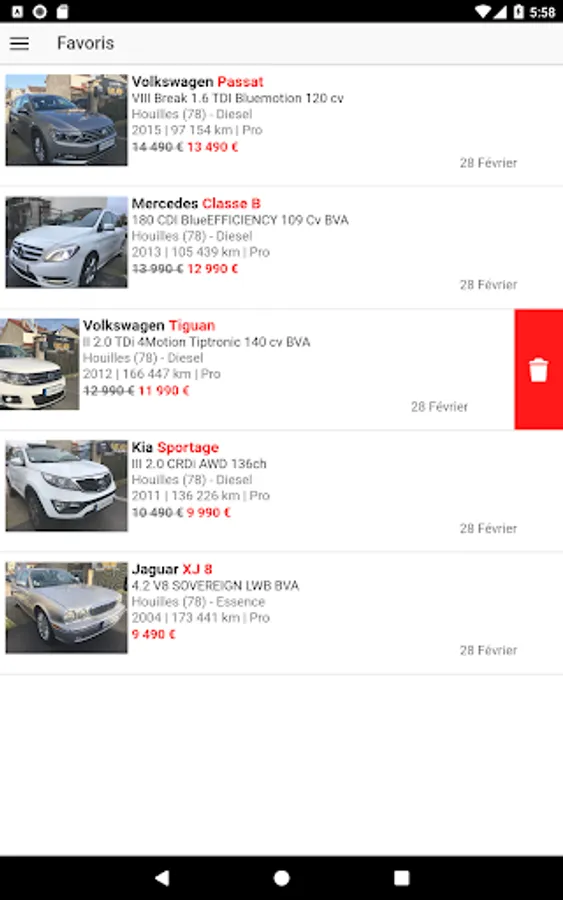Image resolution: width=563 pixels, height=900 pixels.
Task: Tap the SD card notification icon
Action: click(x=62, y=11)
